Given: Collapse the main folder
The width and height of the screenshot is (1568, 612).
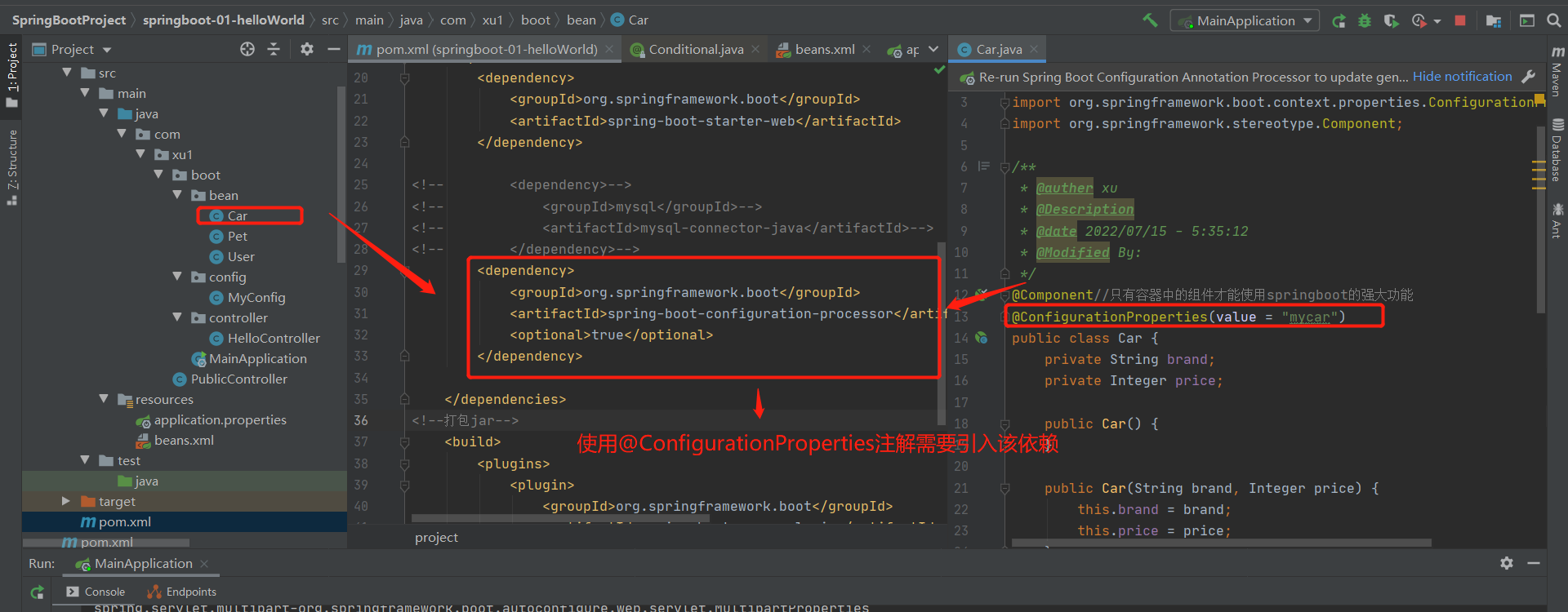Looking at the screenshot, I should point(85,93).
